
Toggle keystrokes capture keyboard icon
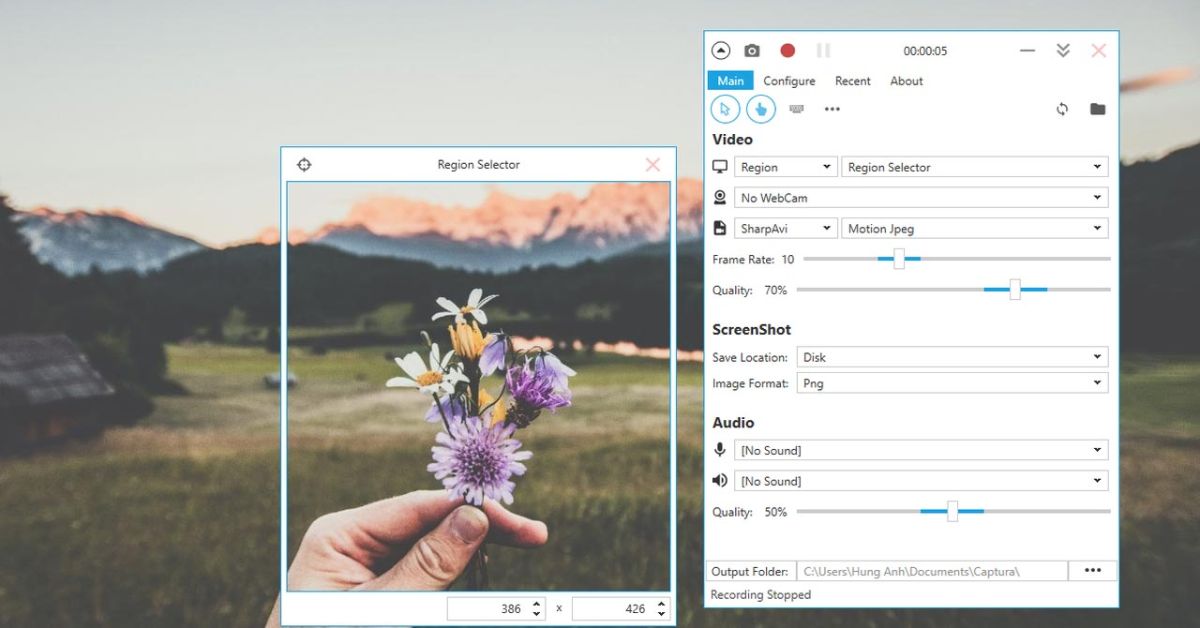coord(797,109)
